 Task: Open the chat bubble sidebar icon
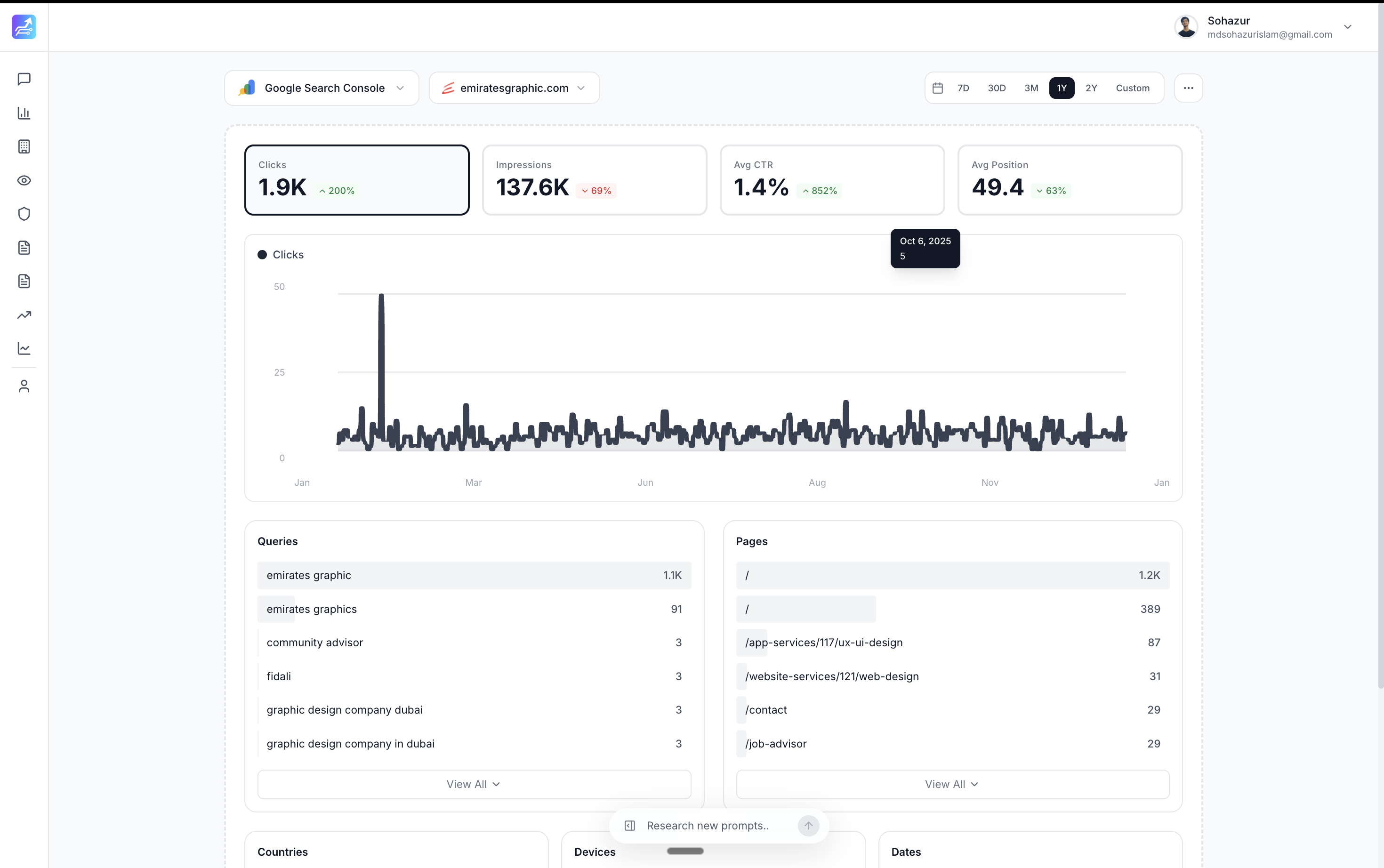(24, 79)
